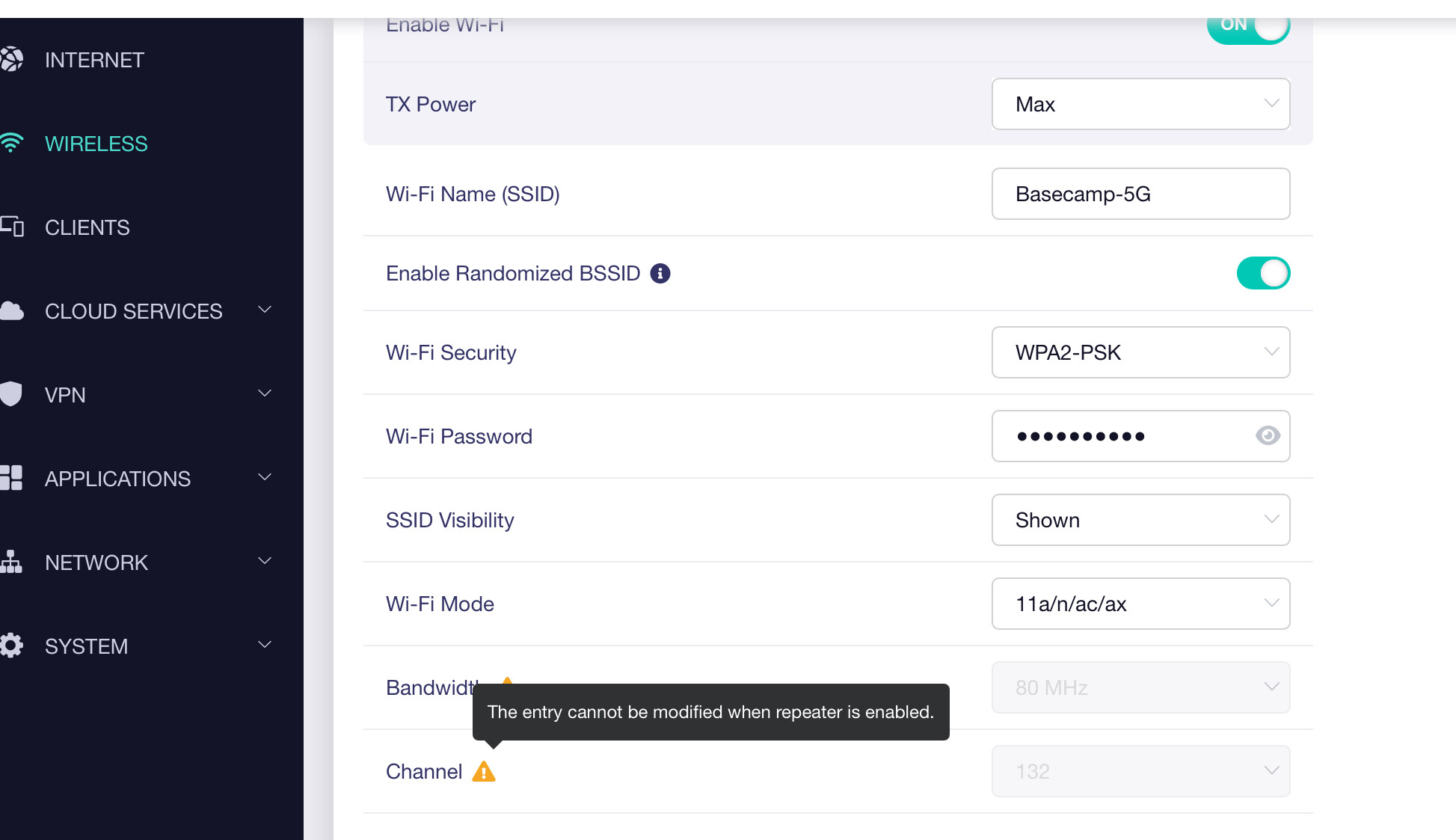
Task: Click the Internet globe icon in sidebar
Action: coord(12,60)
